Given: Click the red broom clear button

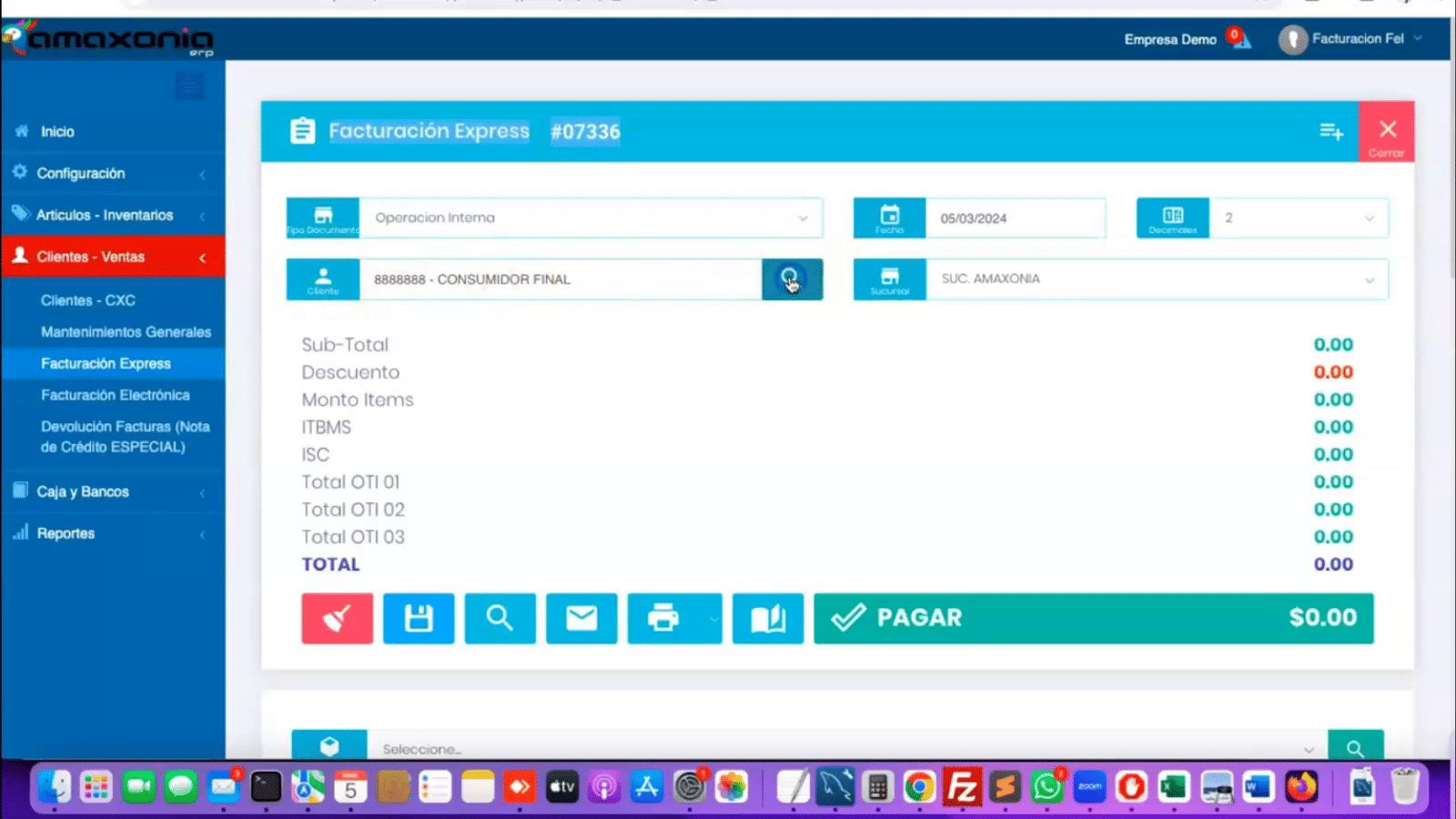Looking at the screenshot, I should [337, 619].
